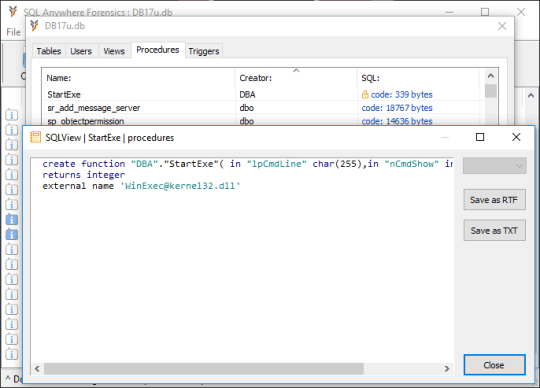Select the first highlighted blue info icon

(12, 219)
